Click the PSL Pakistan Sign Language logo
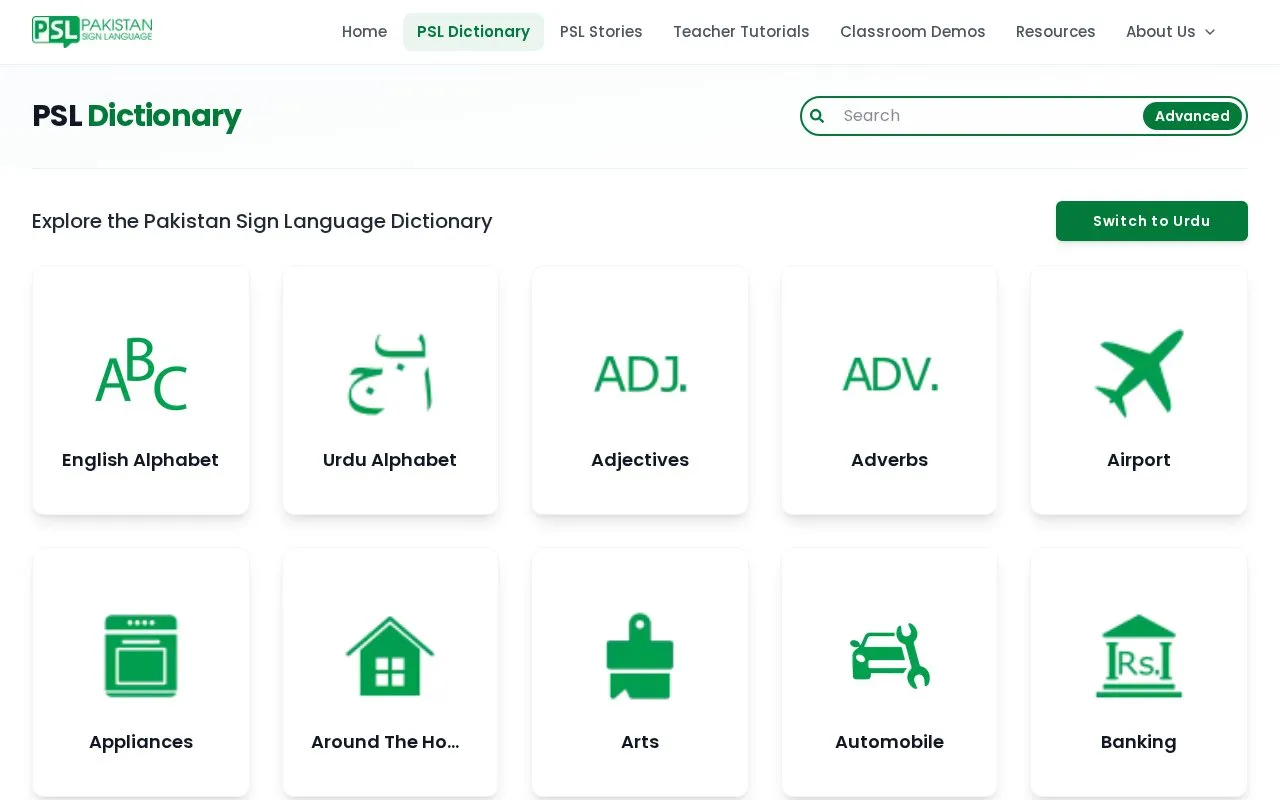The image size is (1280, 800). pos(92,31)
